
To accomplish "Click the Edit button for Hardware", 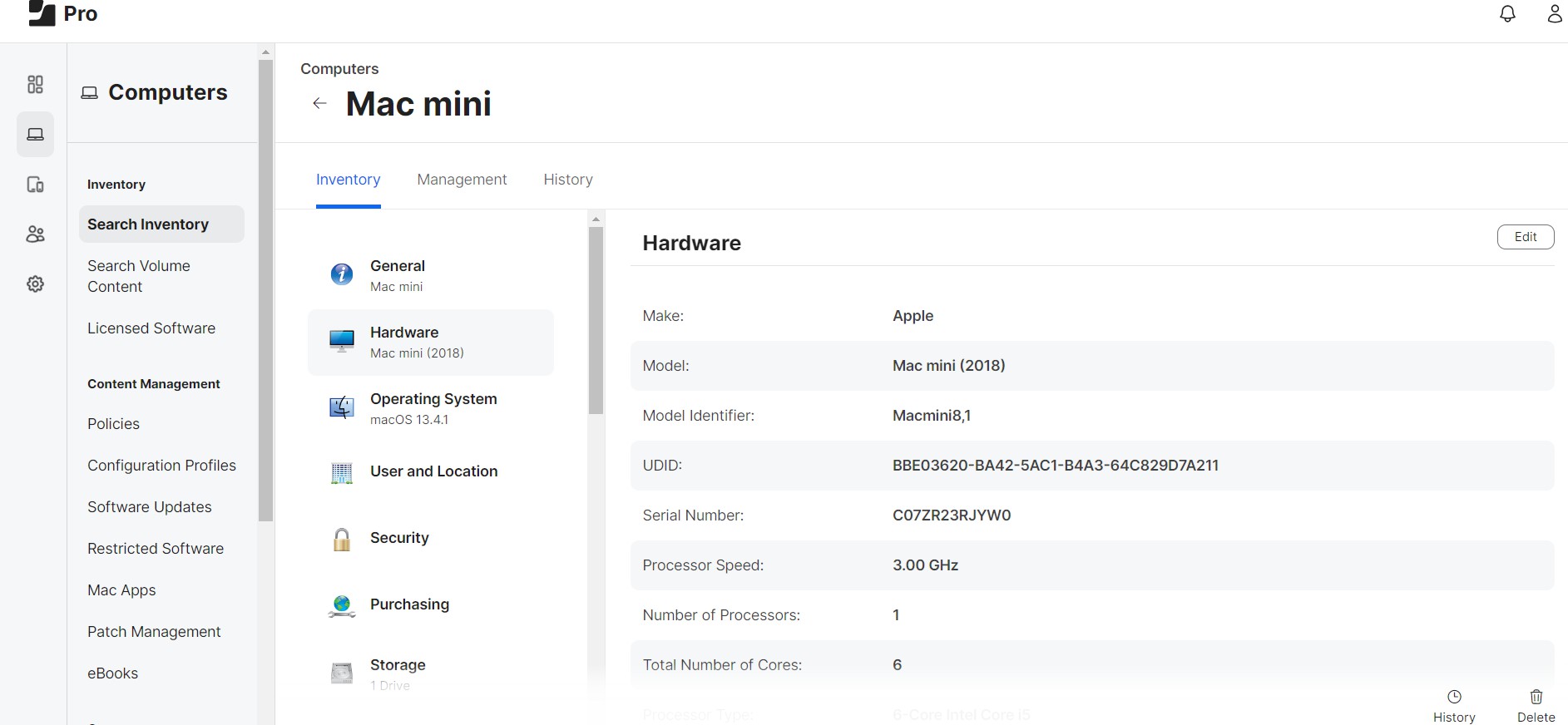I will click(x=1525, y=237).
